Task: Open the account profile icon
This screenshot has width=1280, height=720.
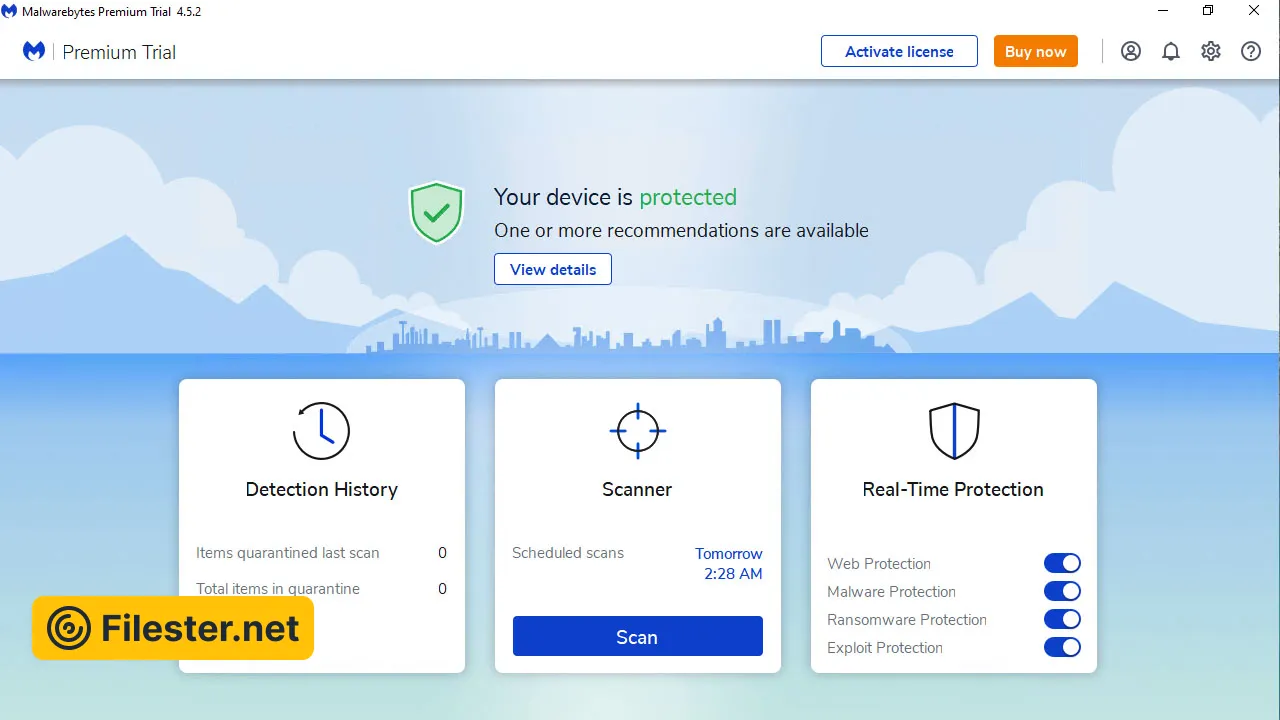Action: 1131,52
